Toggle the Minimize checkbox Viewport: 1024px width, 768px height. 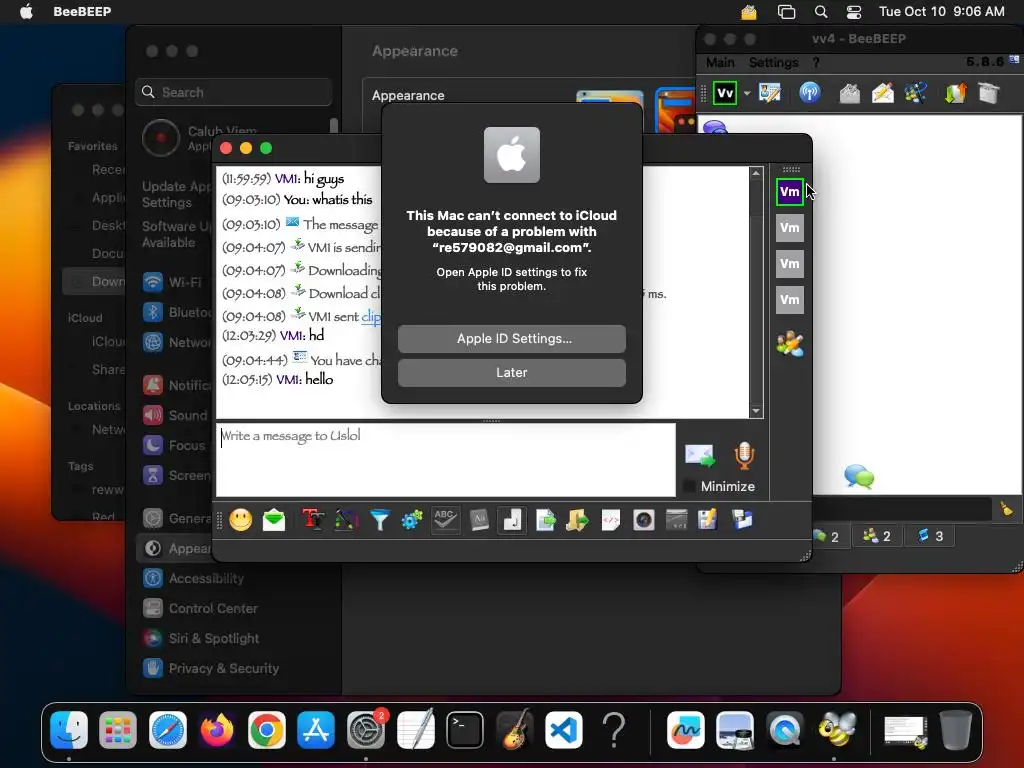[x=688, y=486]
